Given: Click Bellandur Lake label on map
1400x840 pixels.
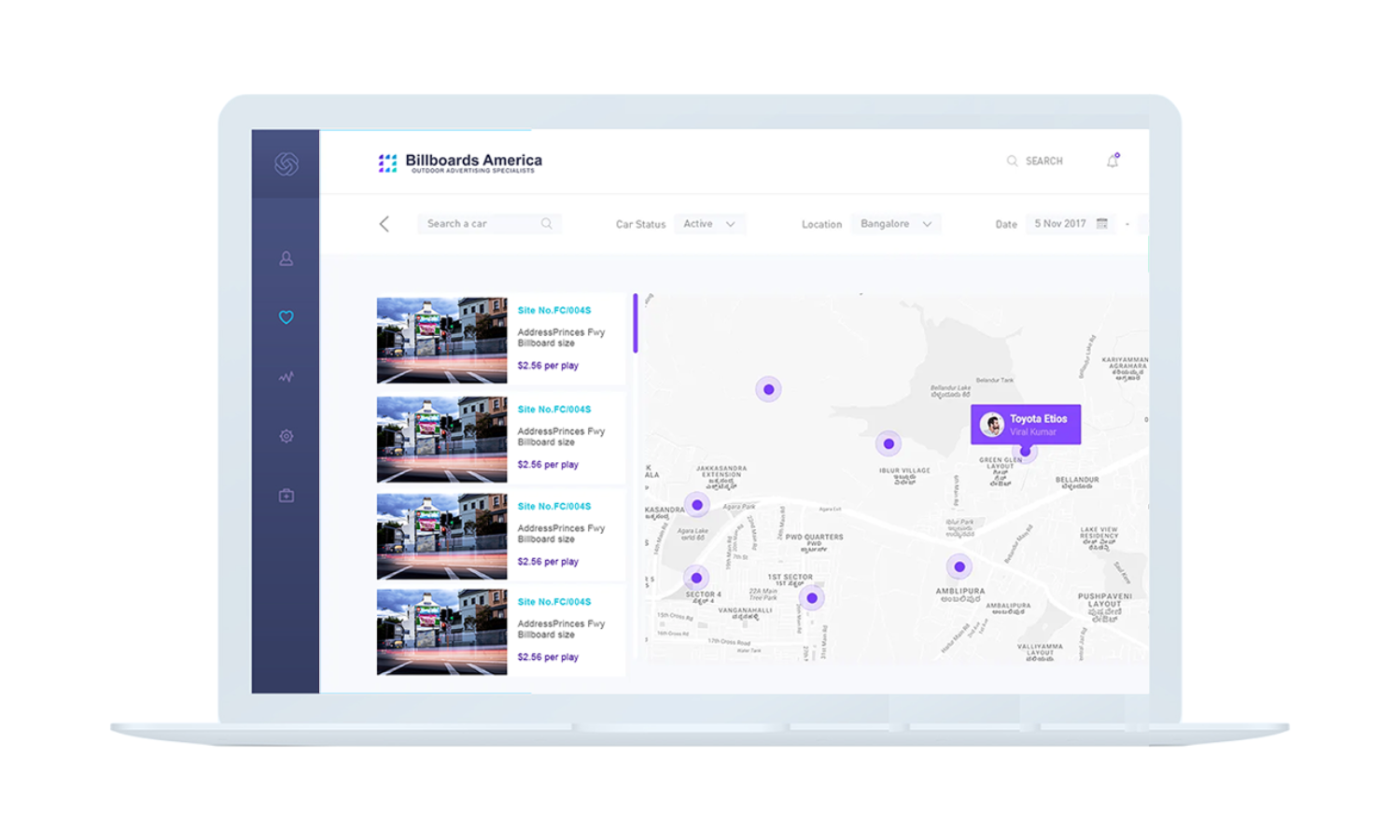Looking at the screenshot, I should tap(950, 387).
